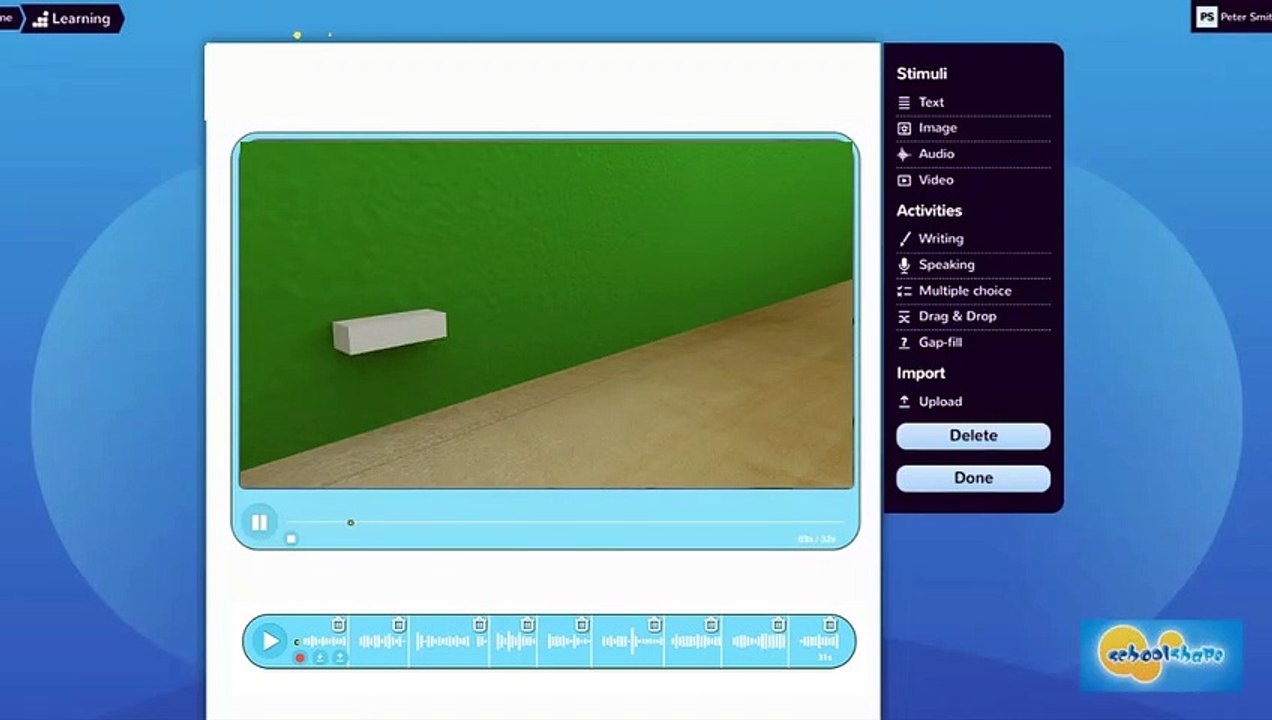Open the Learning breadcrumb tab
The image size is (1272, 720).
pyautogui.click(x=72, y=18)
